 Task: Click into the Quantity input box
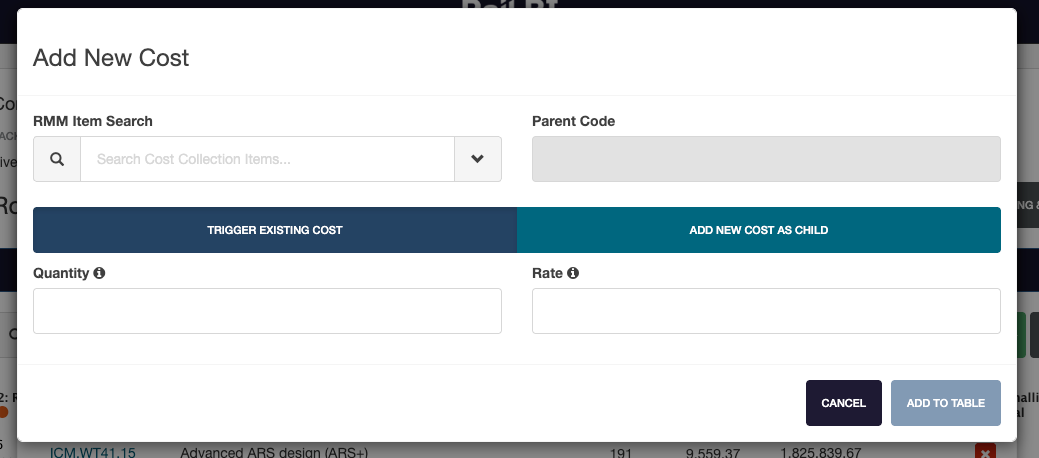click(x=267, y=311)
